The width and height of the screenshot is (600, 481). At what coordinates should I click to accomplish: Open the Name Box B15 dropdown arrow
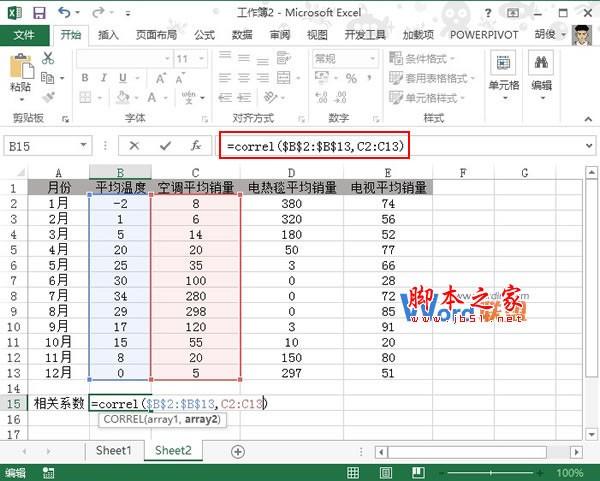[x=83, y=145]
